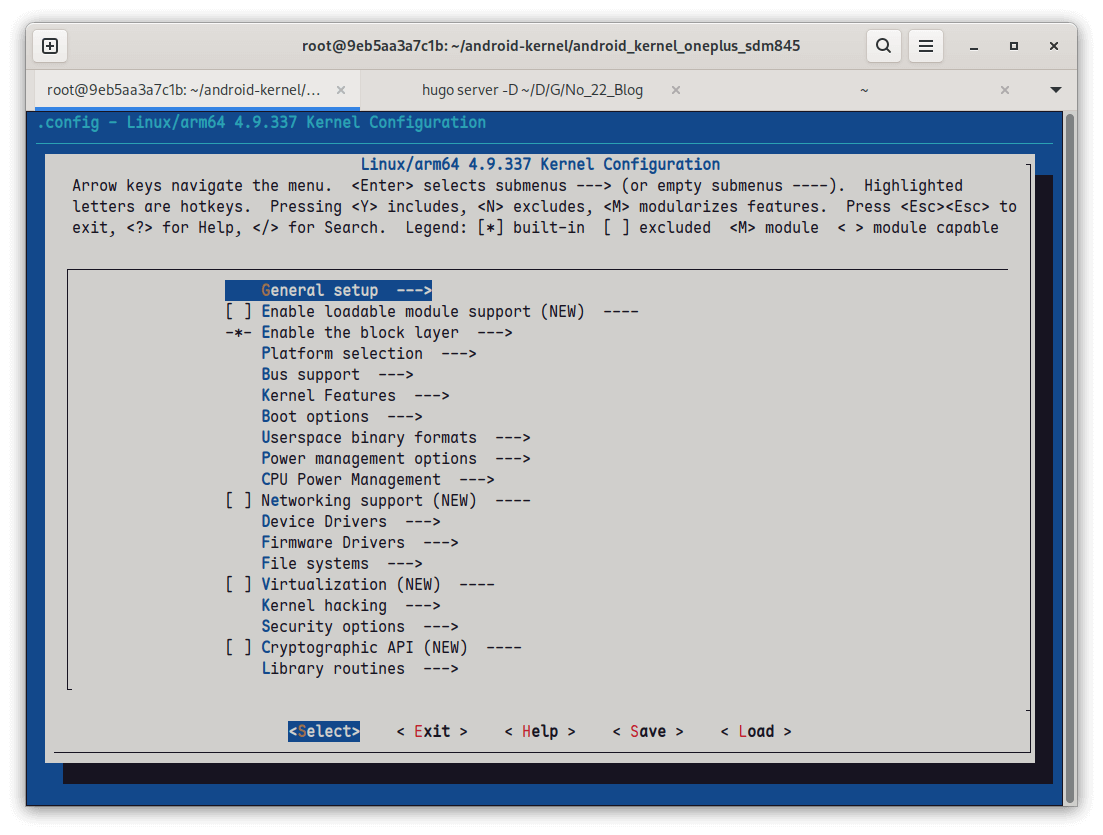This screenshot has width=1103, height=835.
Task: Close the first root terminal tab
Action: pyautogui.click(x=342, y=90)
